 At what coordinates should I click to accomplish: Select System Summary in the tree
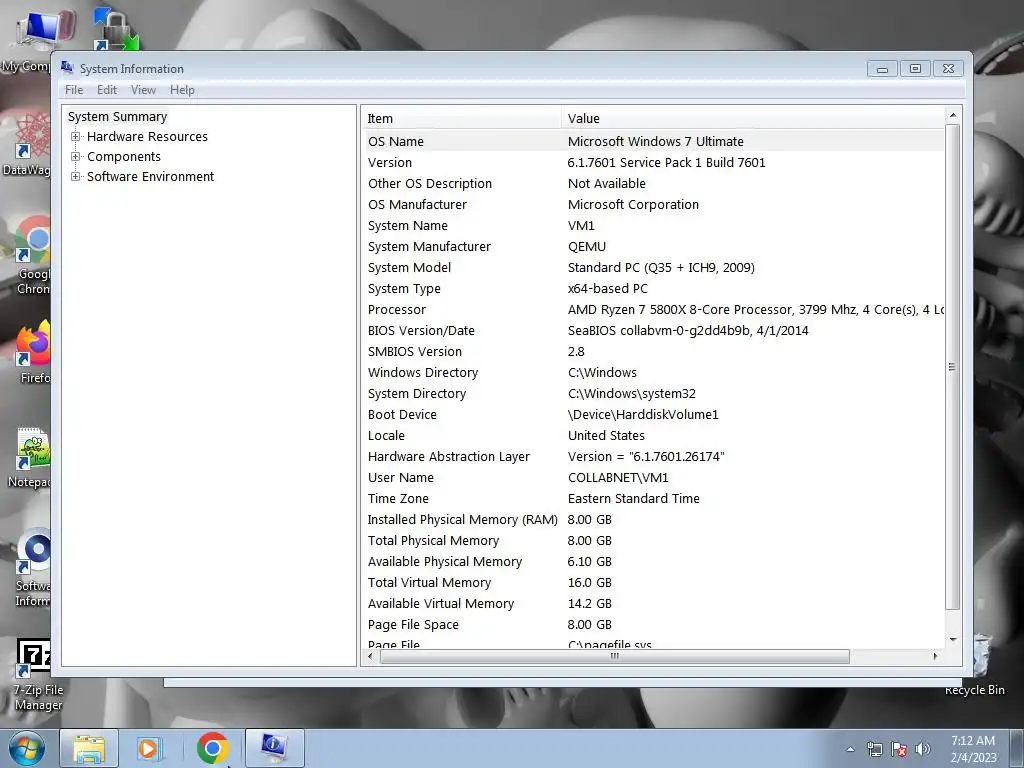[118, 116]
